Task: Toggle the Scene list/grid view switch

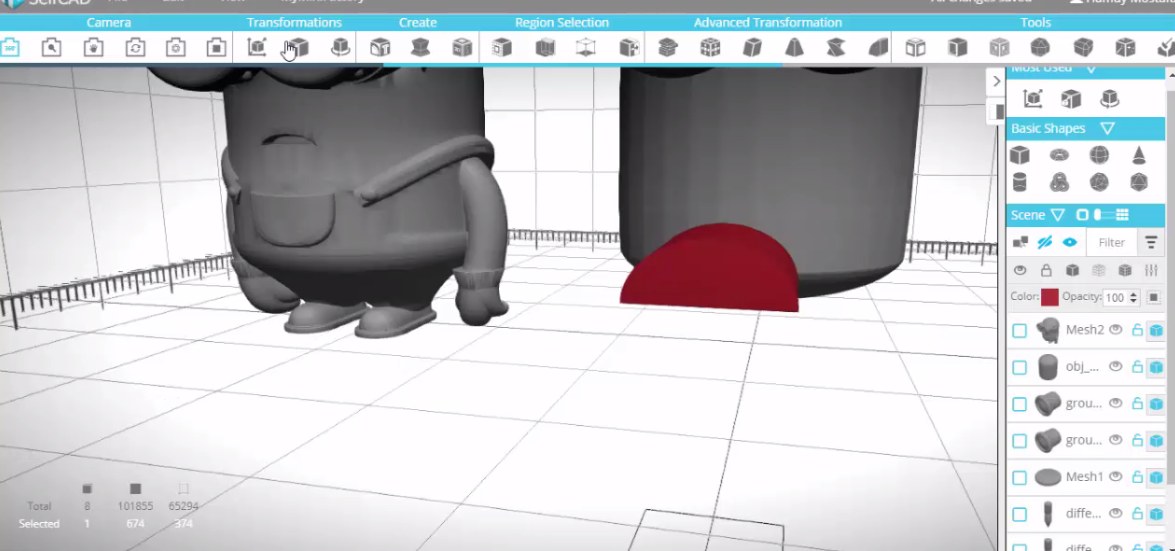Action: [1103, 215]
